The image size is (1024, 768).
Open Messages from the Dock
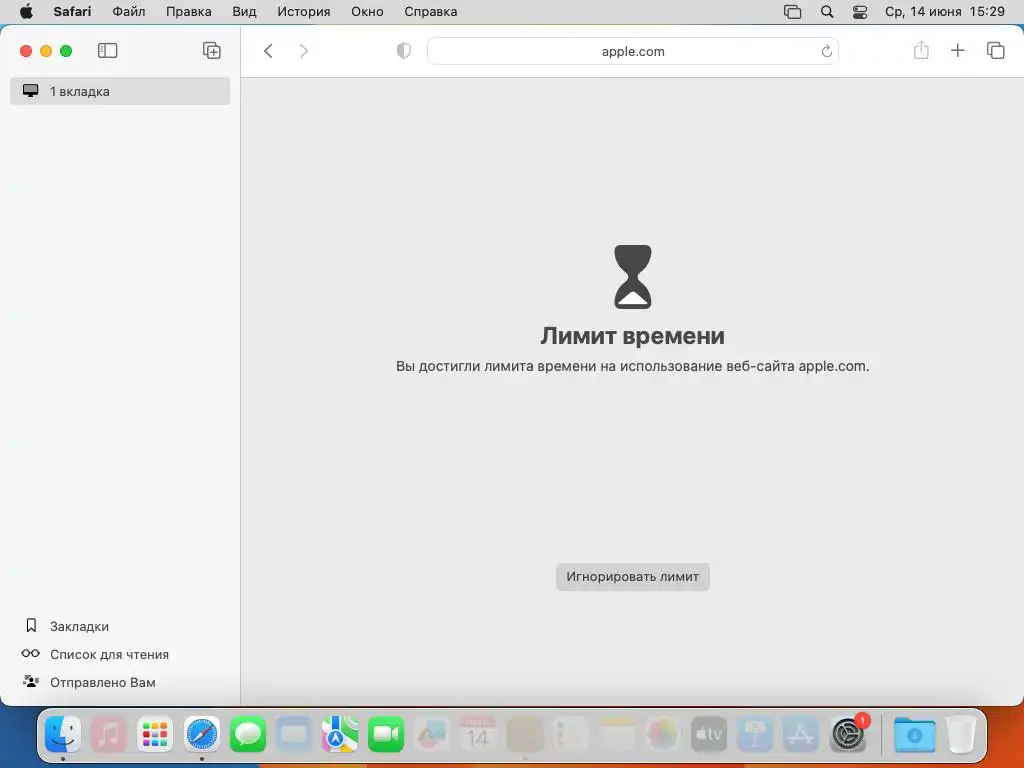click(x=248, y=734)
